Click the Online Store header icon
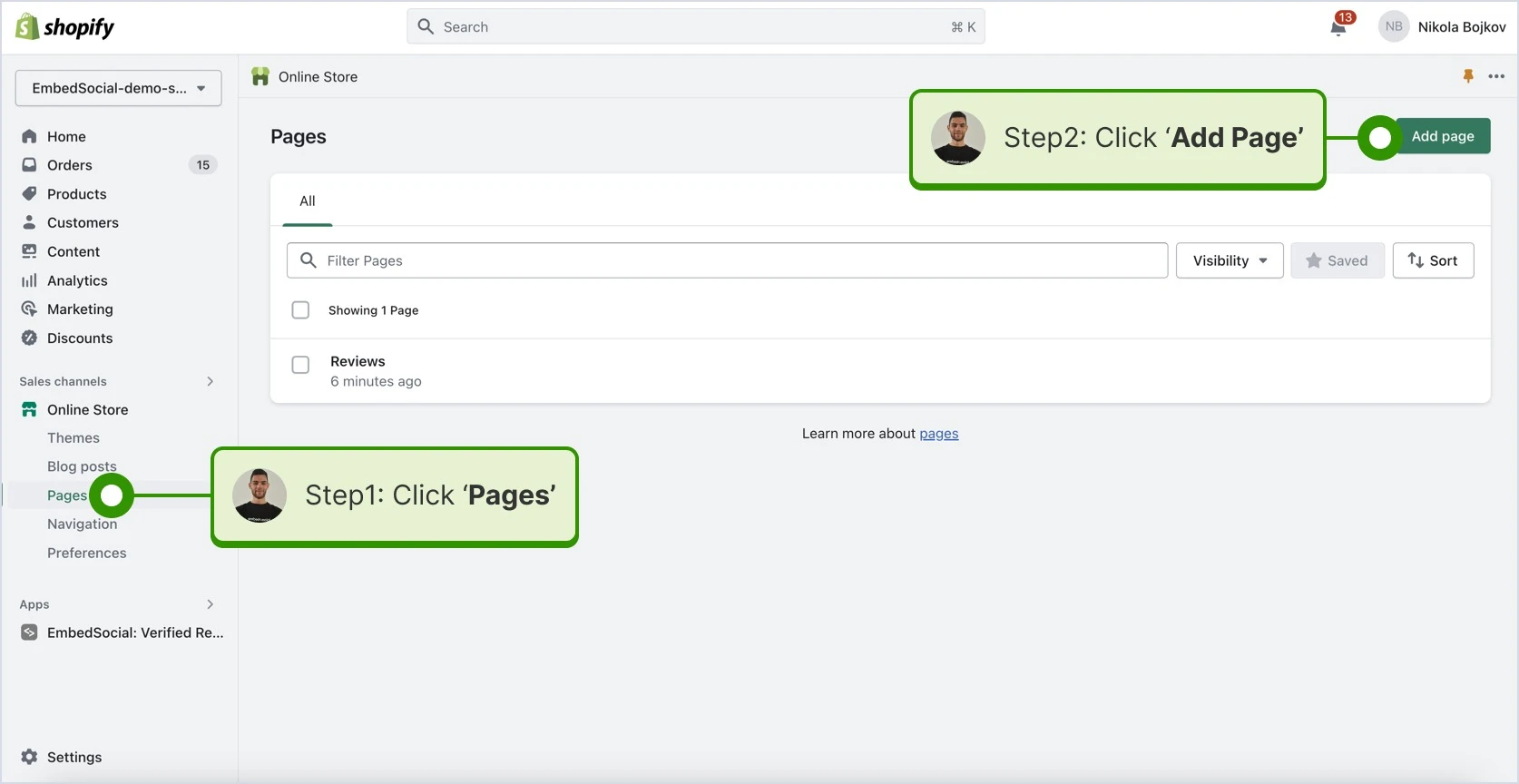 pos(260,76)
